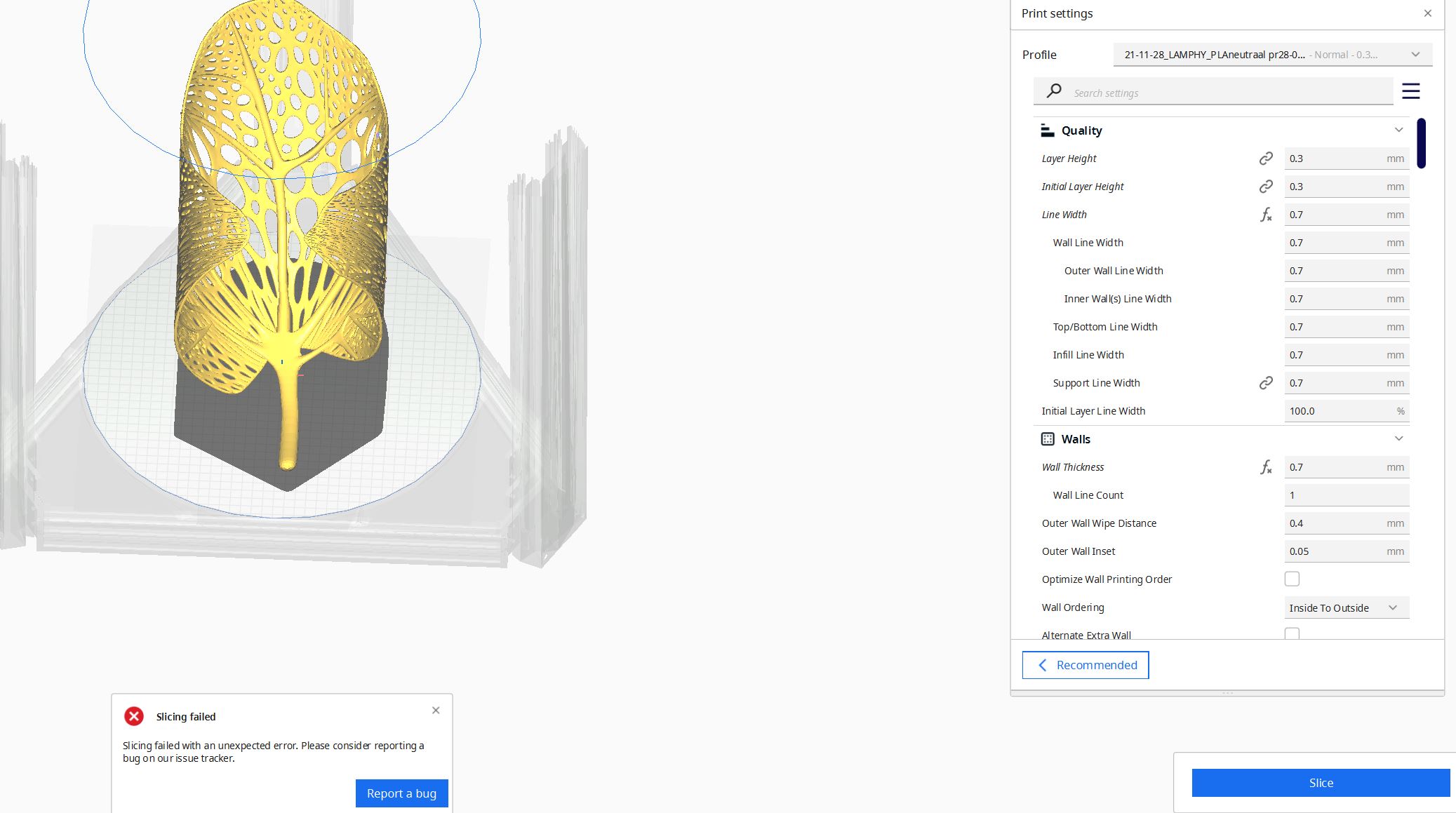Image resolution: width=1456 pixels, height=813 pixels.
Task: Open the setting visibility hamburger menu
Action: tap(1411, 91)
